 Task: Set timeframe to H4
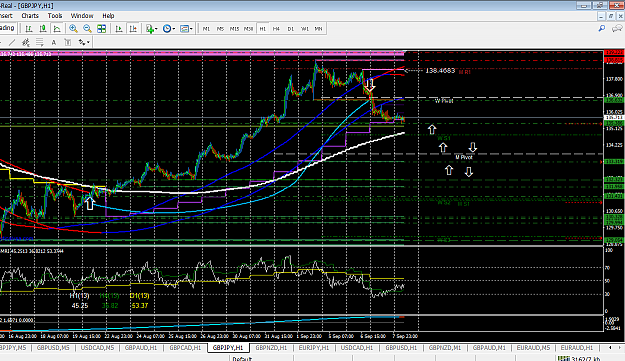[276, 29]
